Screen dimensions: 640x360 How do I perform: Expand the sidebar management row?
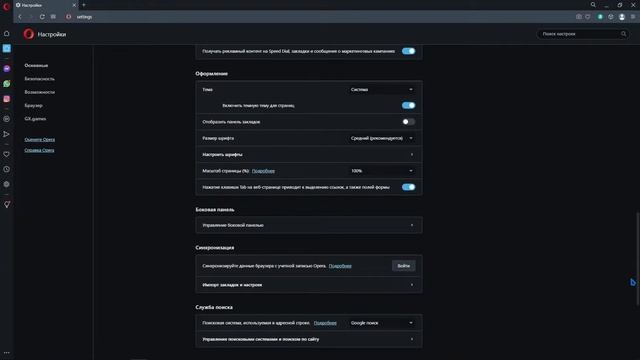pyautogui.click(x=309, y=225)
